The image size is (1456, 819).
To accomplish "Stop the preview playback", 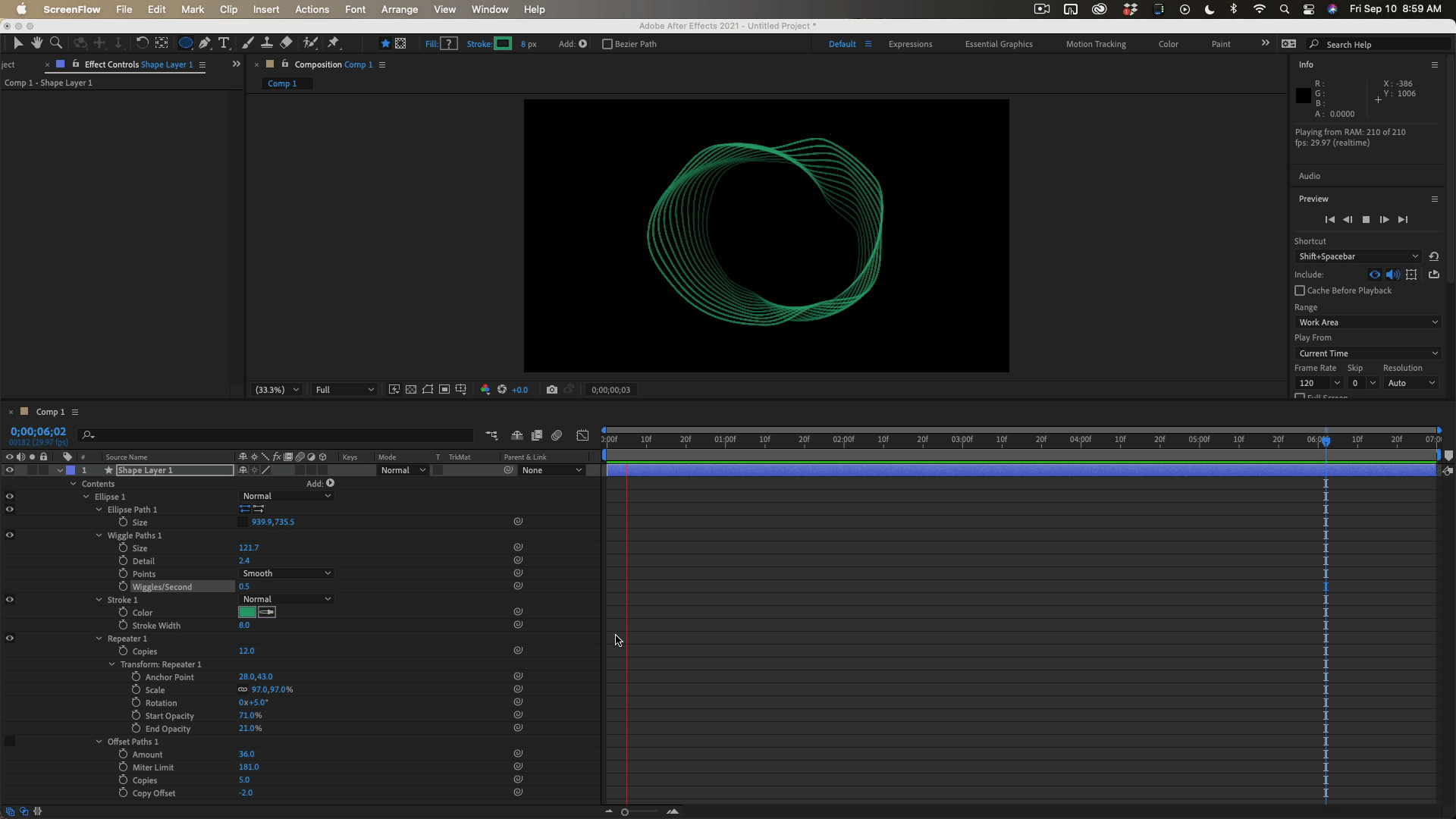I will click(x=1366, y=220).
